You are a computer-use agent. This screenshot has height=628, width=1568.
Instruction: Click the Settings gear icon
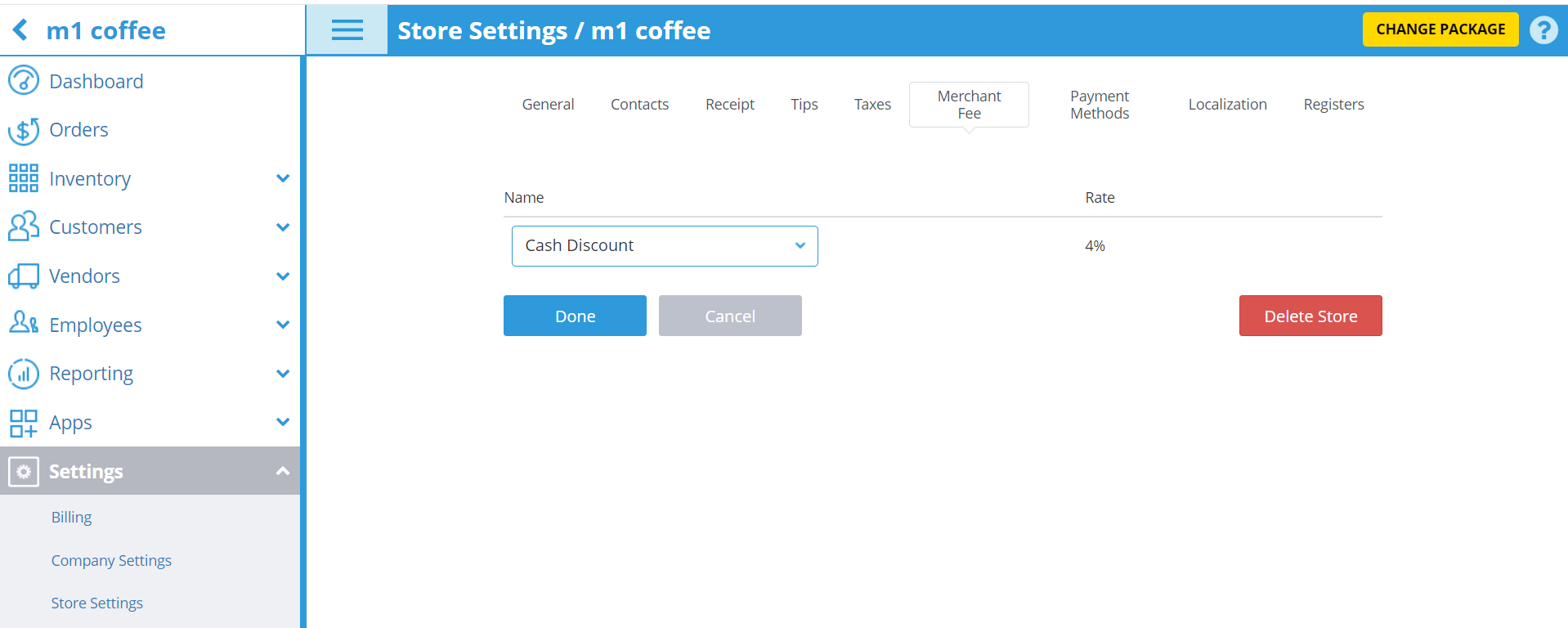click(24, 472)
